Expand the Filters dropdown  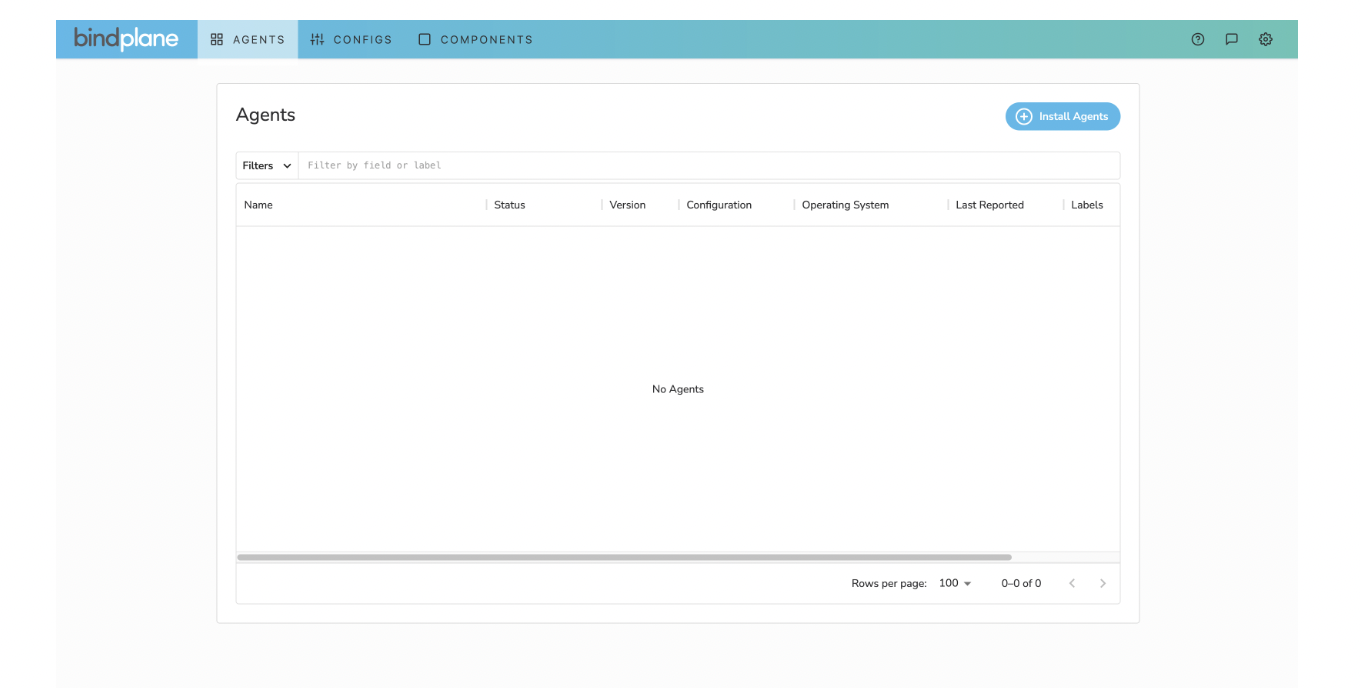(267, 165)
